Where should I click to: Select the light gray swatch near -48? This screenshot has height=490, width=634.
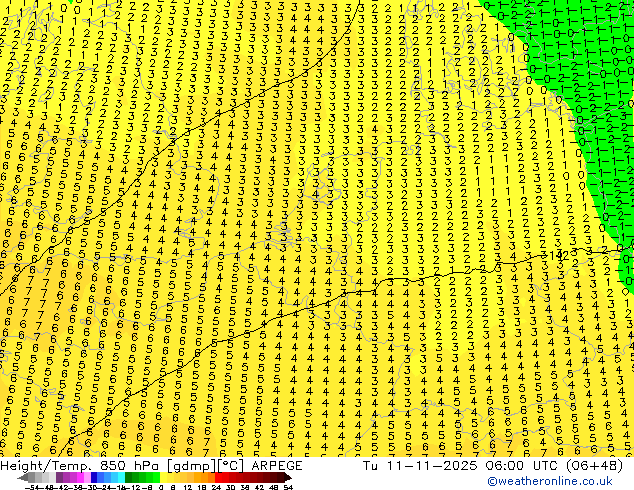pos(45,478)
